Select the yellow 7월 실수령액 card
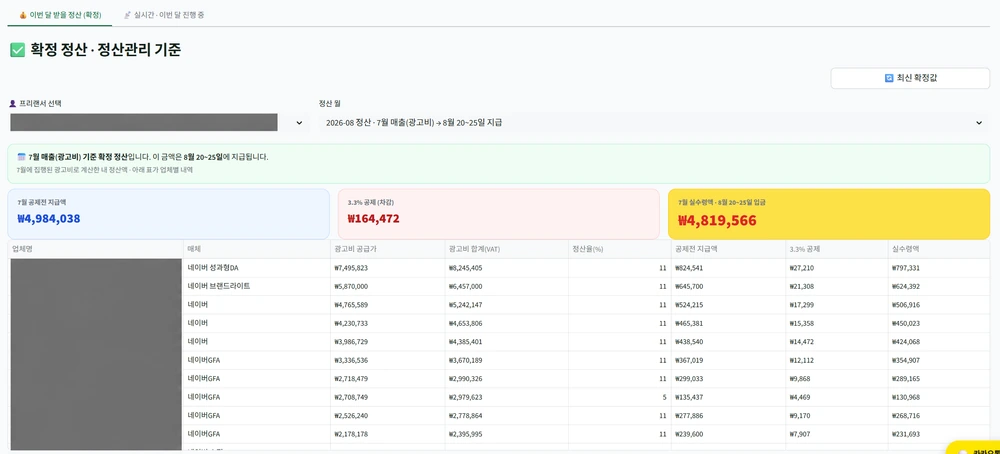 (x=829, y=214)
